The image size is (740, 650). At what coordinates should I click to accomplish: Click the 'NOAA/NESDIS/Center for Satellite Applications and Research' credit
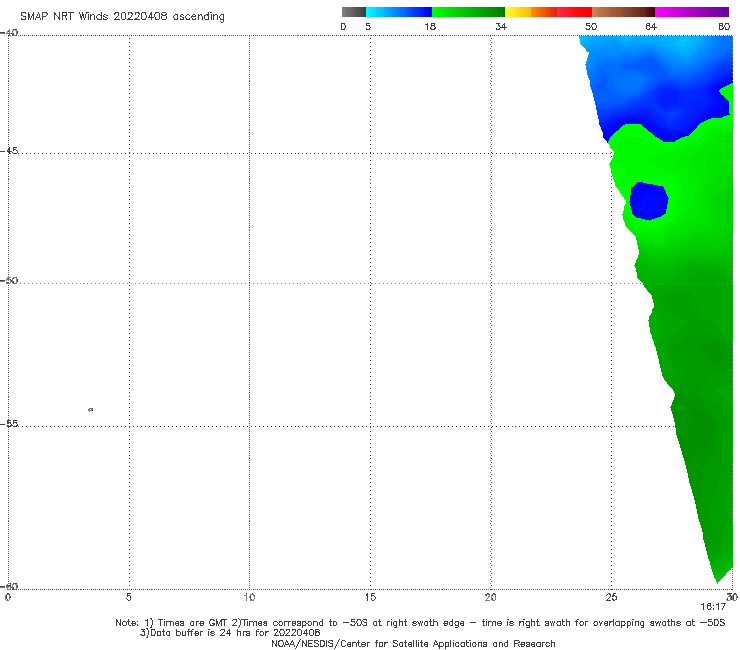(x=413, y=643)
